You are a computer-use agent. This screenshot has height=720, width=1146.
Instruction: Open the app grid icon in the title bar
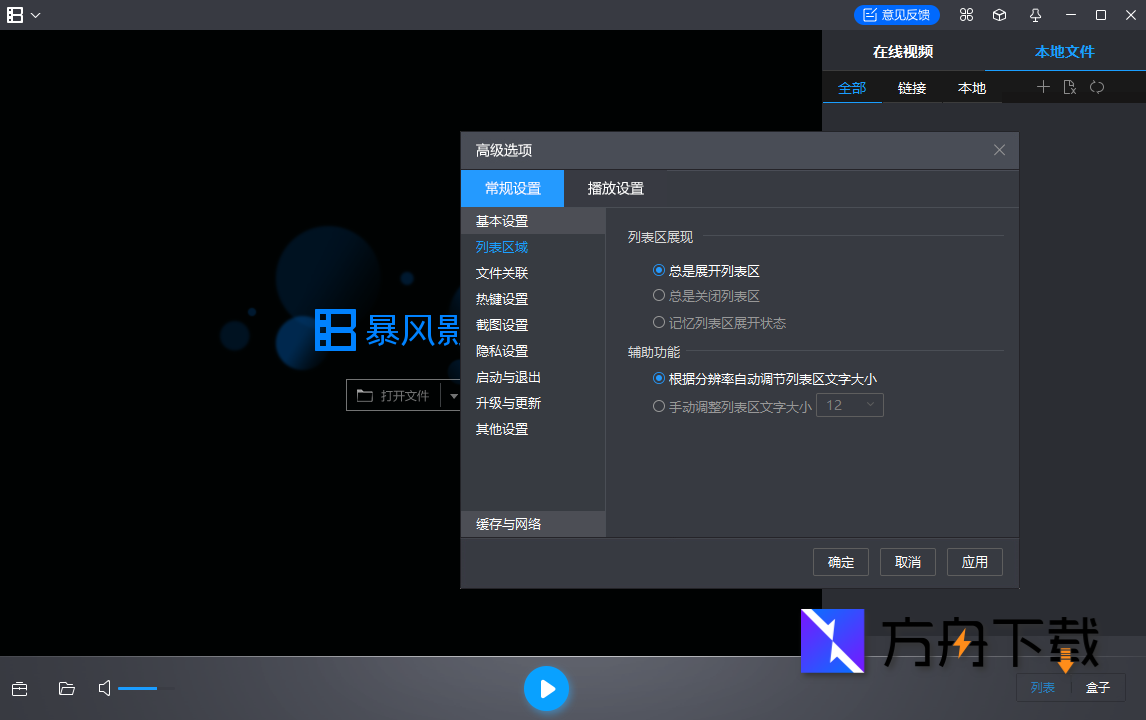click(966, 15)
